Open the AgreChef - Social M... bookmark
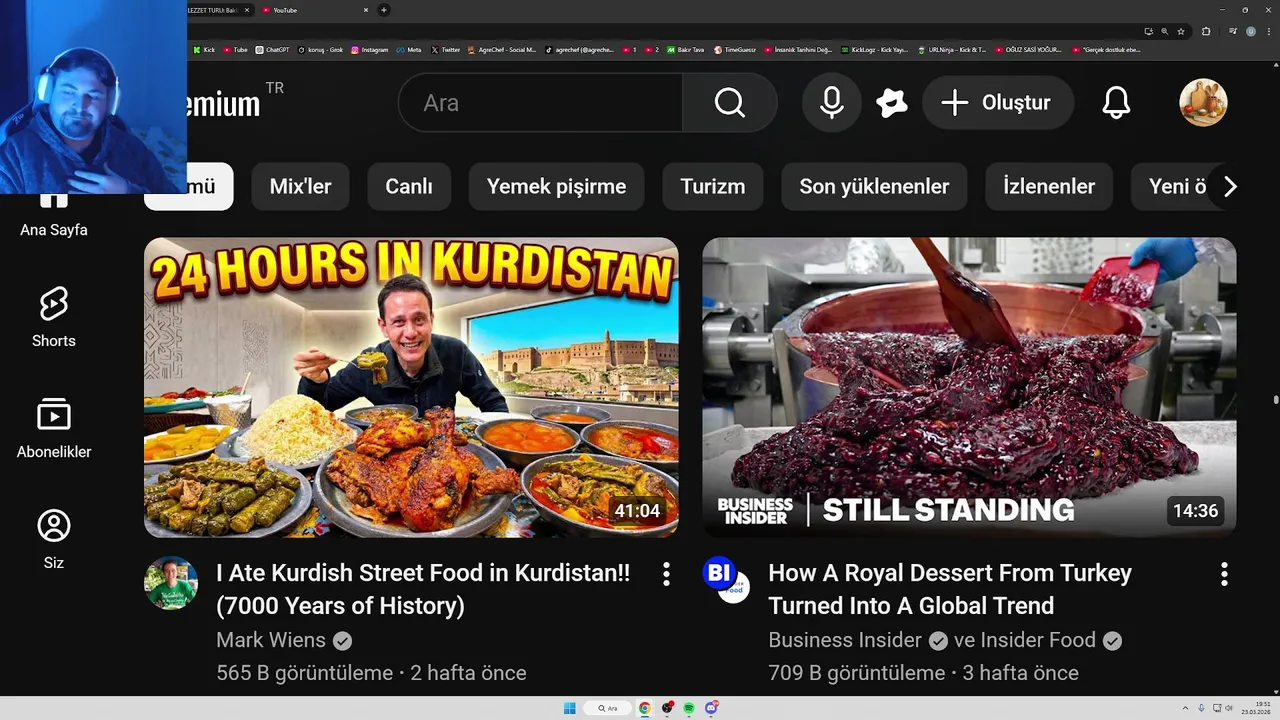The height and width of the screenshot is (720, 1280). point(501,49)
